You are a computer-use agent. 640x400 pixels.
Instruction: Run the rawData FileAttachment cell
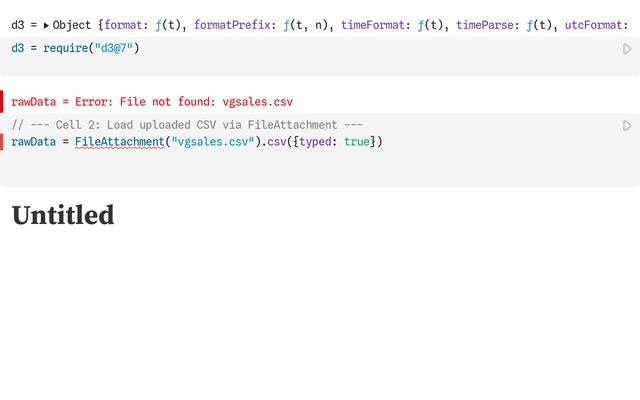pos(627,126)
